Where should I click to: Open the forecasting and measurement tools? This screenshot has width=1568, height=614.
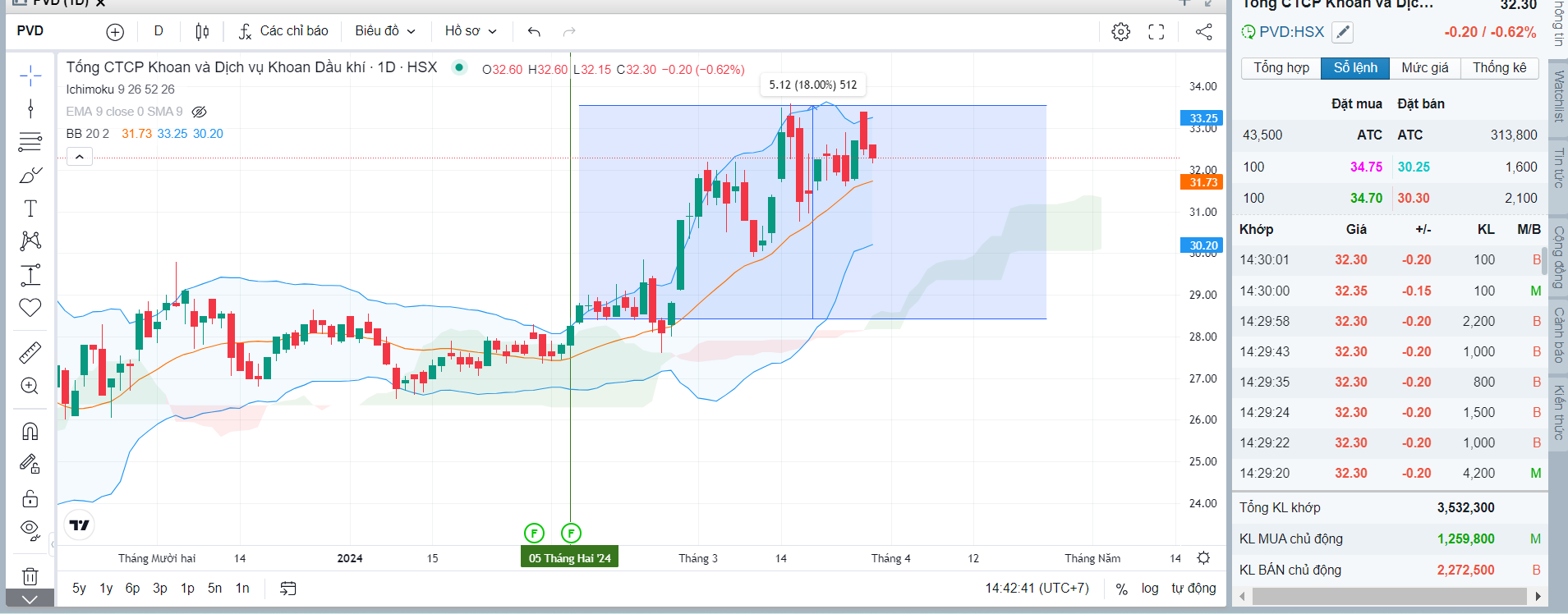[x=30, y=275]
